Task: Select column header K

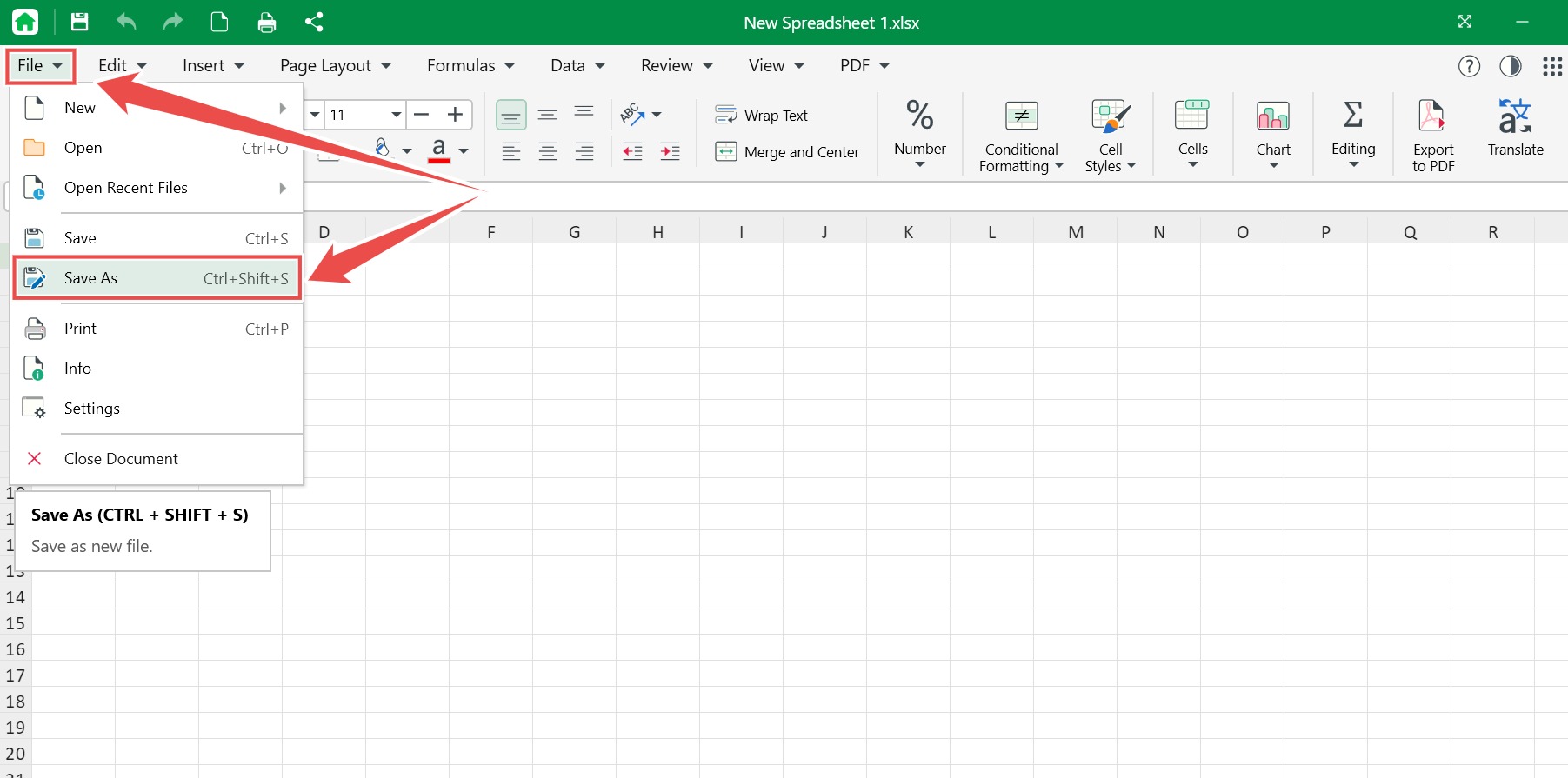Action: point(908,232)
